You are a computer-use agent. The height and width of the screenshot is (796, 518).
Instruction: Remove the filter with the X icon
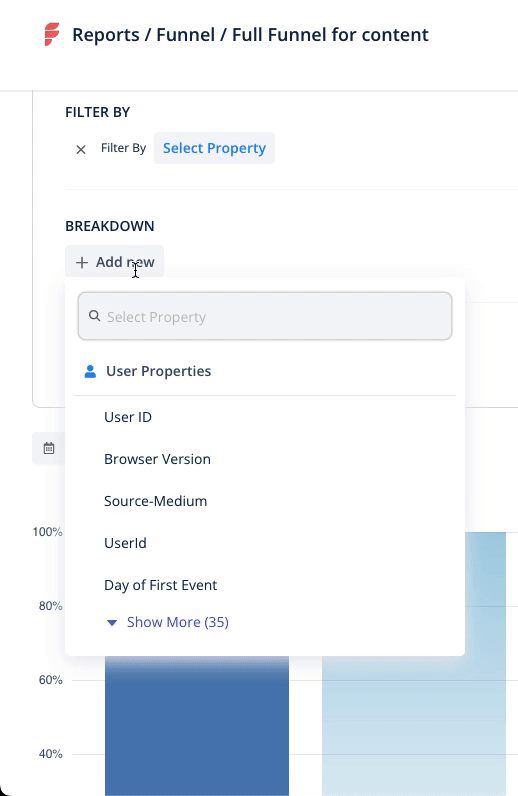coord(81,149)
